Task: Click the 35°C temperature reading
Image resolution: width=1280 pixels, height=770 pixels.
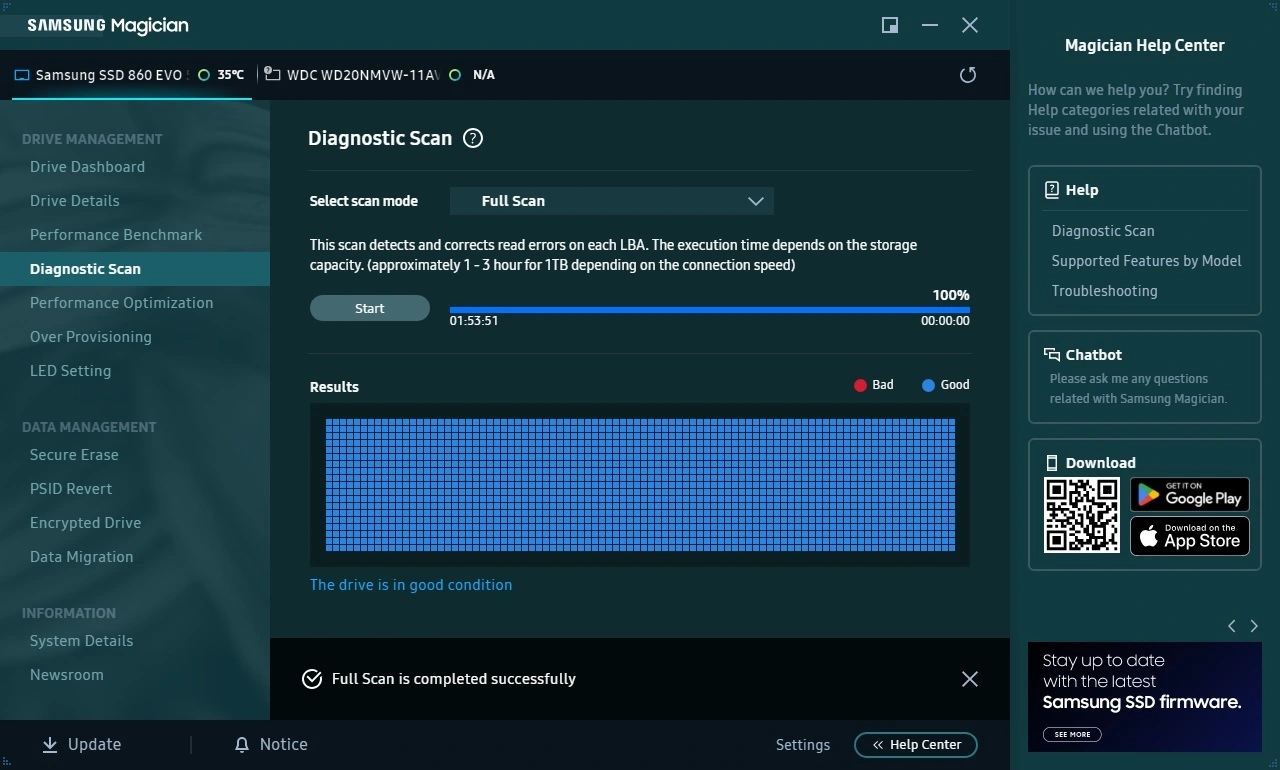Action: click(231, 75)
